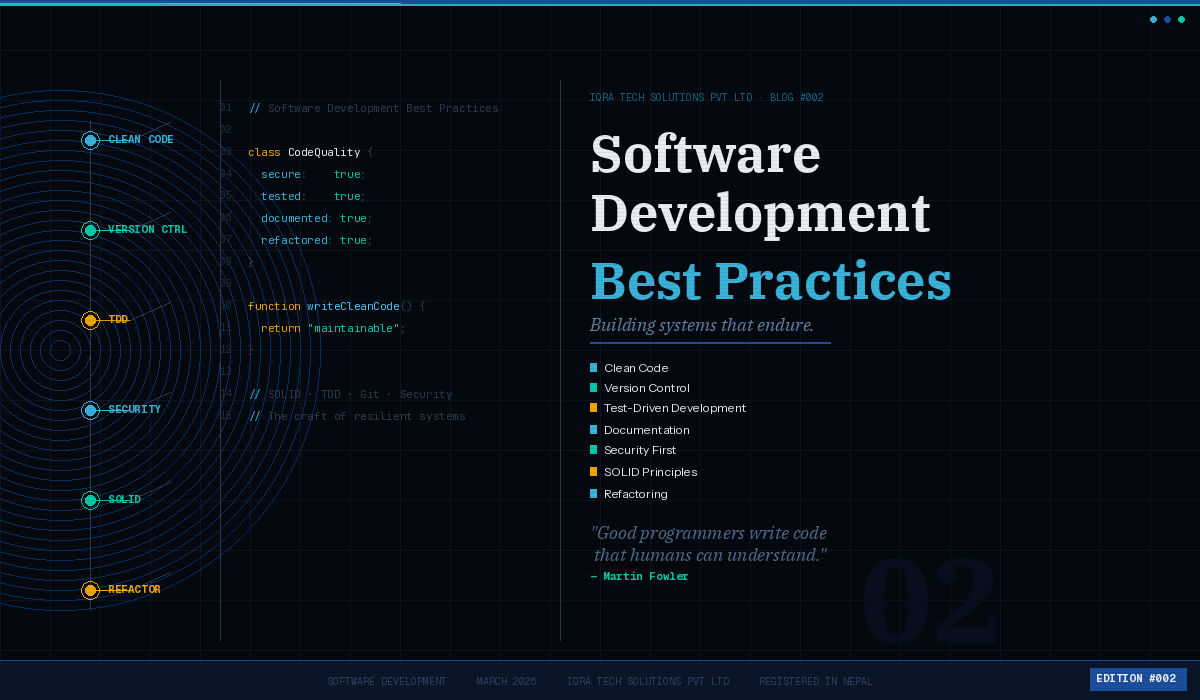1200x700 pixels.
Task: Click the green status dot top-right
Action: point(1181,19)
